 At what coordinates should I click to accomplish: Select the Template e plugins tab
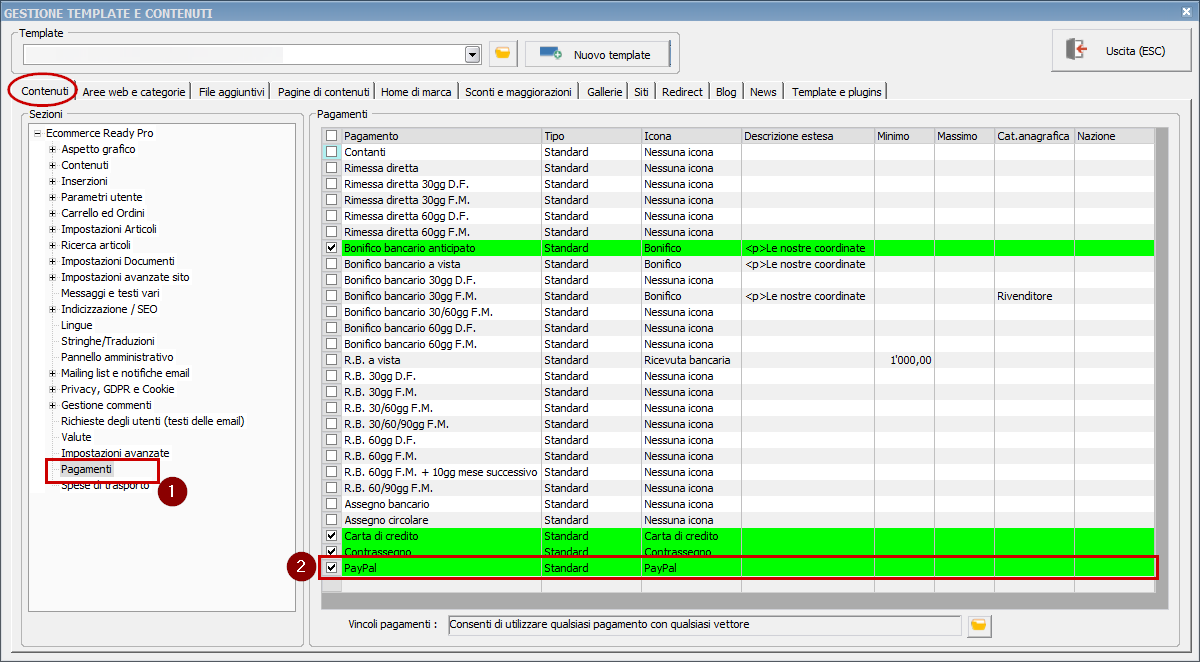(x=837, y=92)
